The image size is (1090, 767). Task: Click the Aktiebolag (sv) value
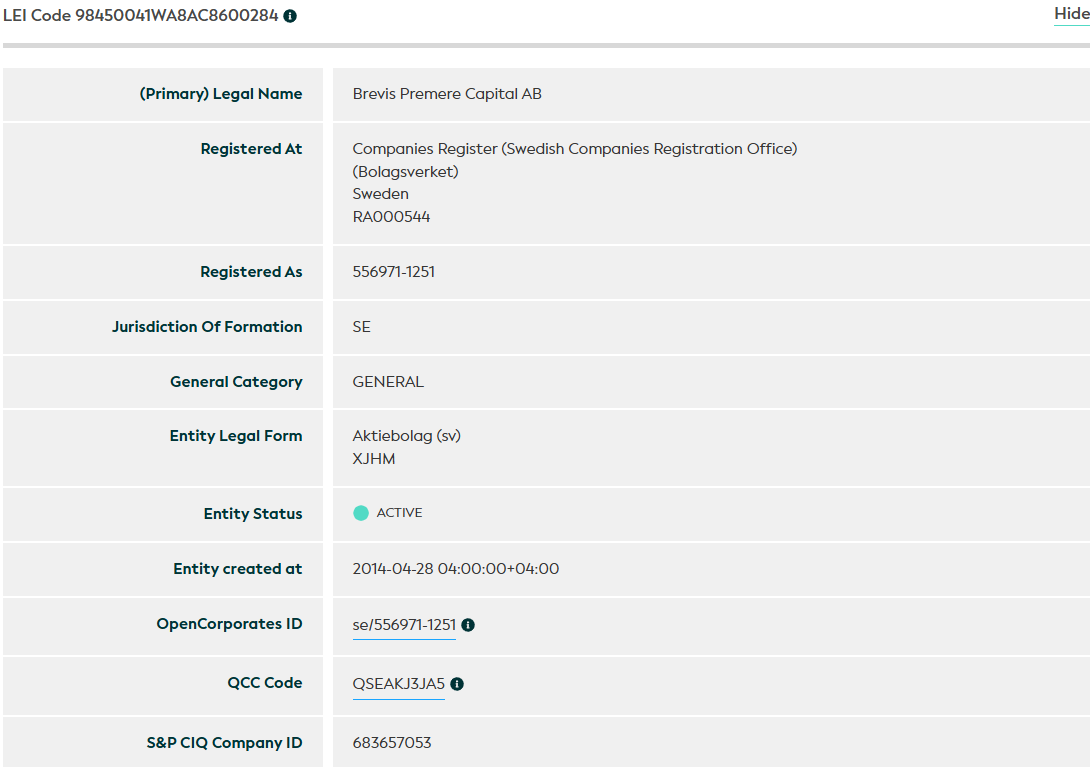407,436
